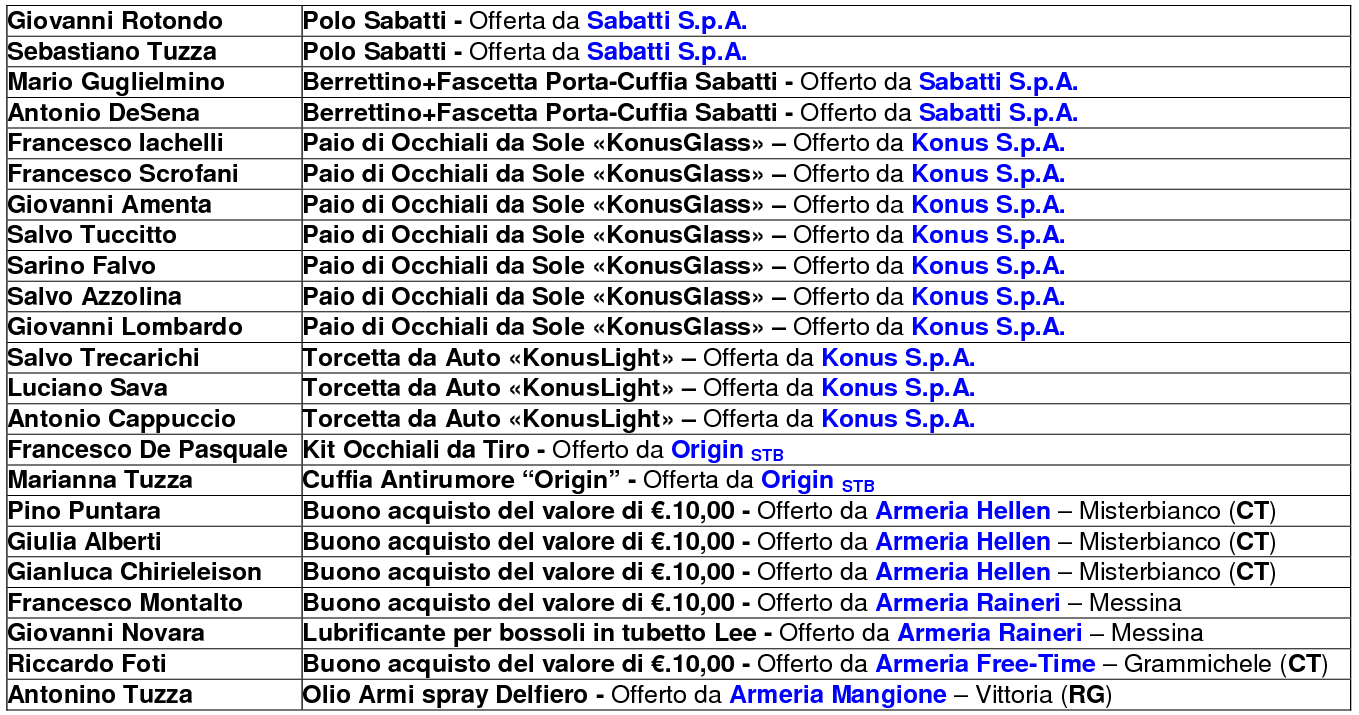Screen dimensions: 1359x715
Task: Click the name Salvo Trecarichi
Action: [x=104, y=357]
